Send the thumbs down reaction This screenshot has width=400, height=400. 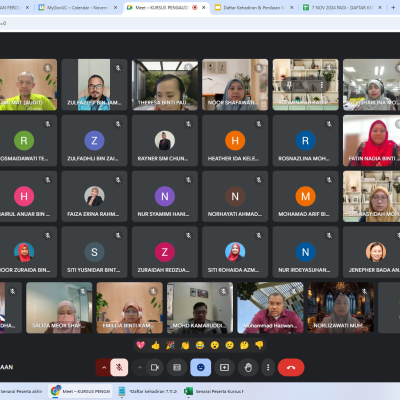[259, 345]
